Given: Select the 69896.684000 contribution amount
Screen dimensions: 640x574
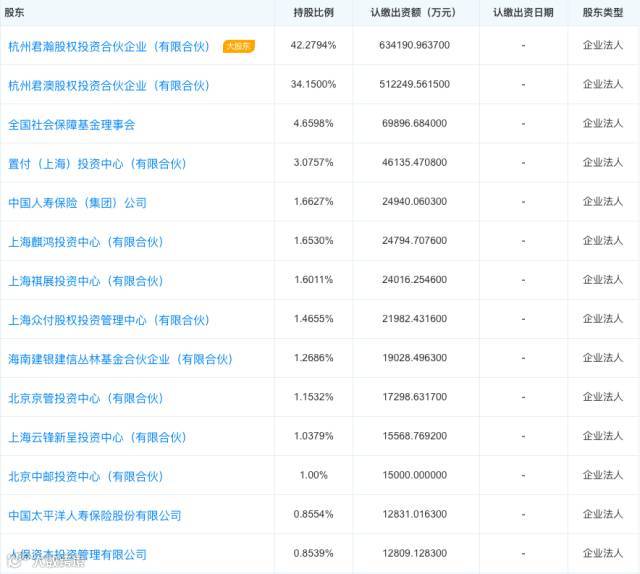Looking at the screenshot, I should click(x=414, y=123).
